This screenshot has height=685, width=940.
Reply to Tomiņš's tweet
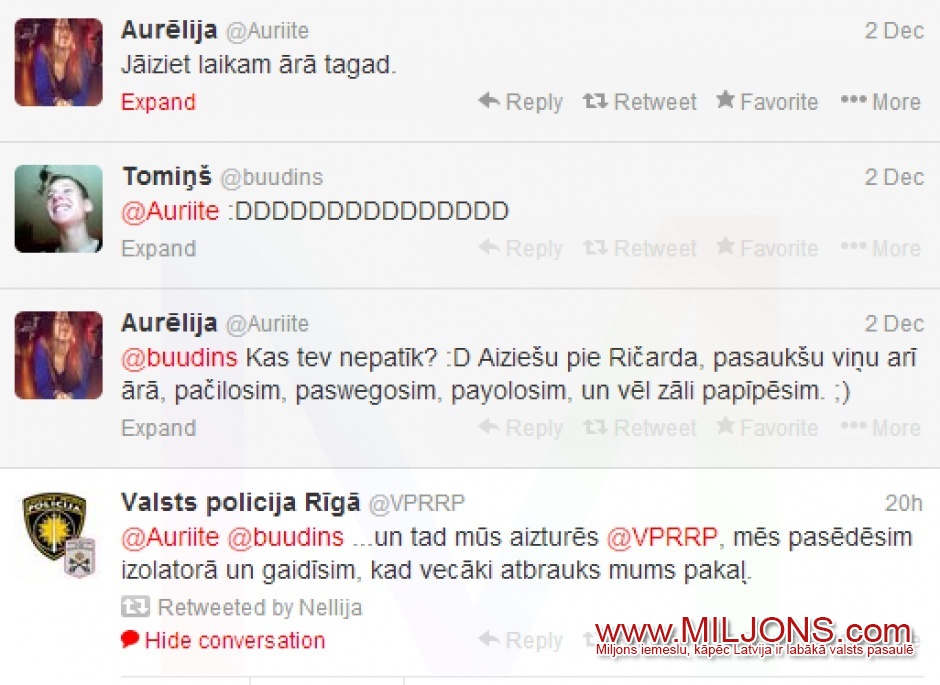521,248
